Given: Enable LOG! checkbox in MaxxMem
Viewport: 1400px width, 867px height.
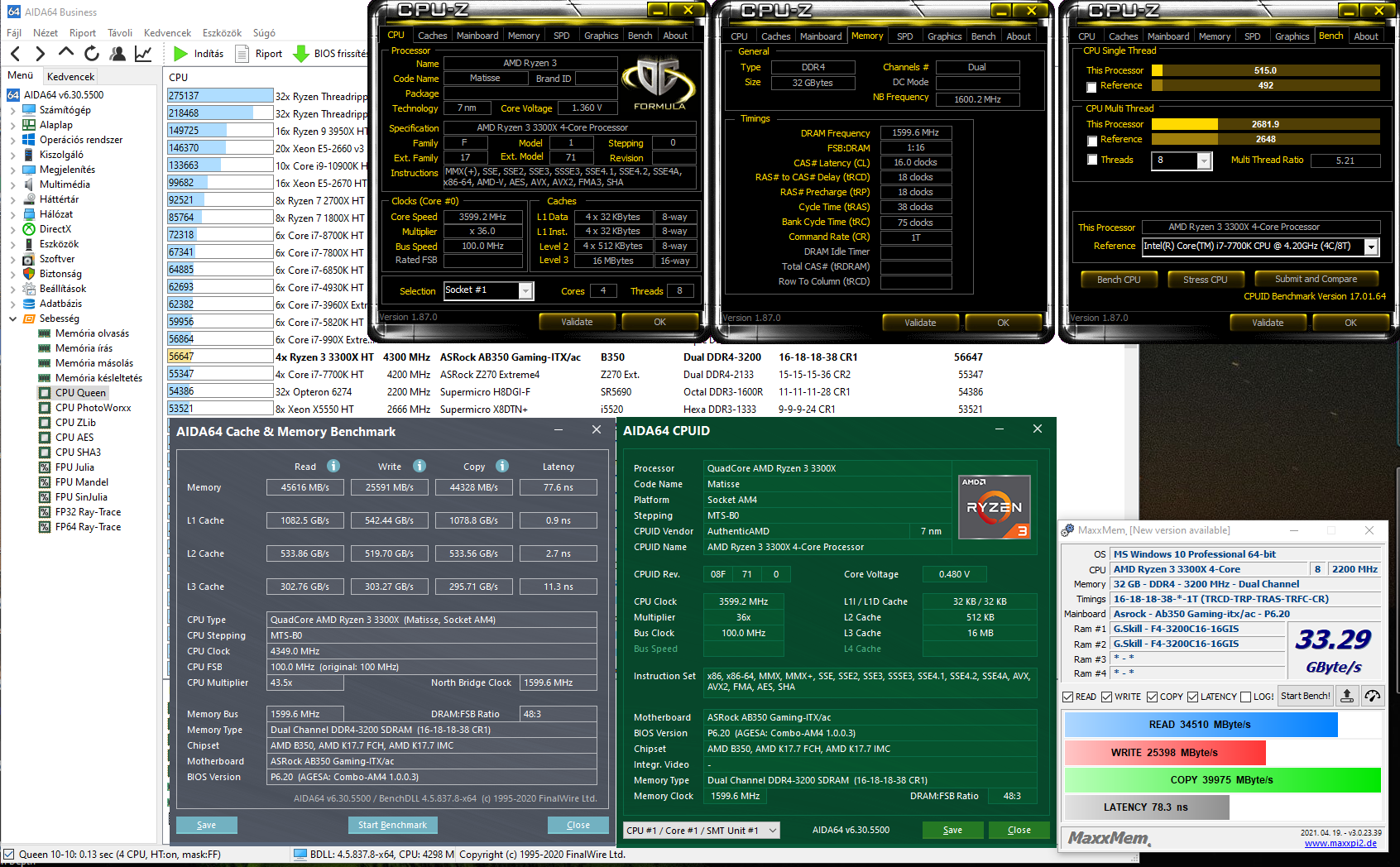Looking at the screenshot, I should pyautogui.click(x=1245, y=697).
